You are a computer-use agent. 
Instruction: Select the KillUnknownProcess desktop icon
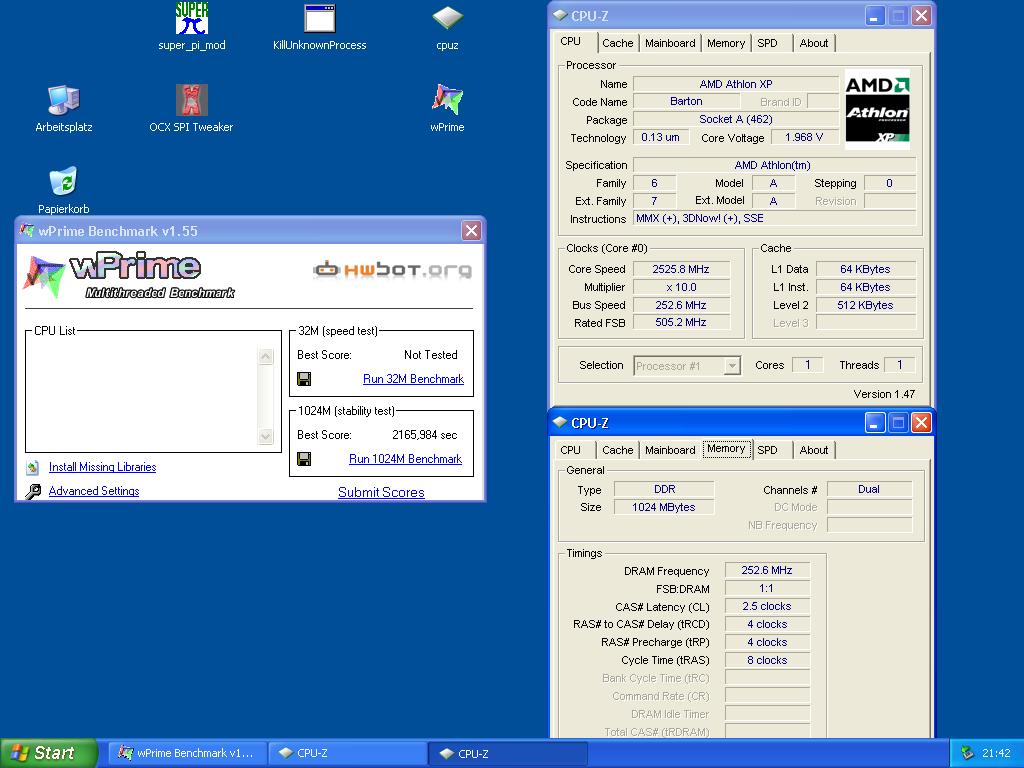(319, 19)
